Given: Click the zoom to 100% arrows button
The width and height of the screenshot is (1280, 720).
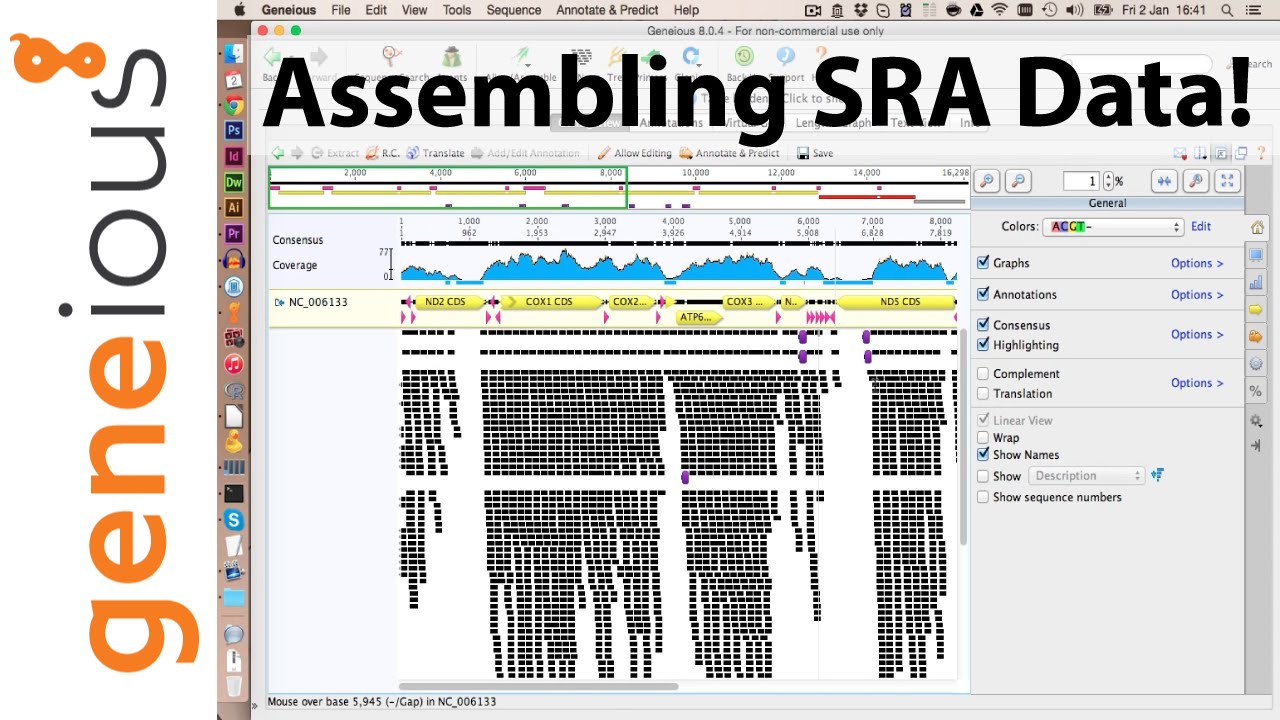Looking at the screenshot, I should tap(1164, 181).
